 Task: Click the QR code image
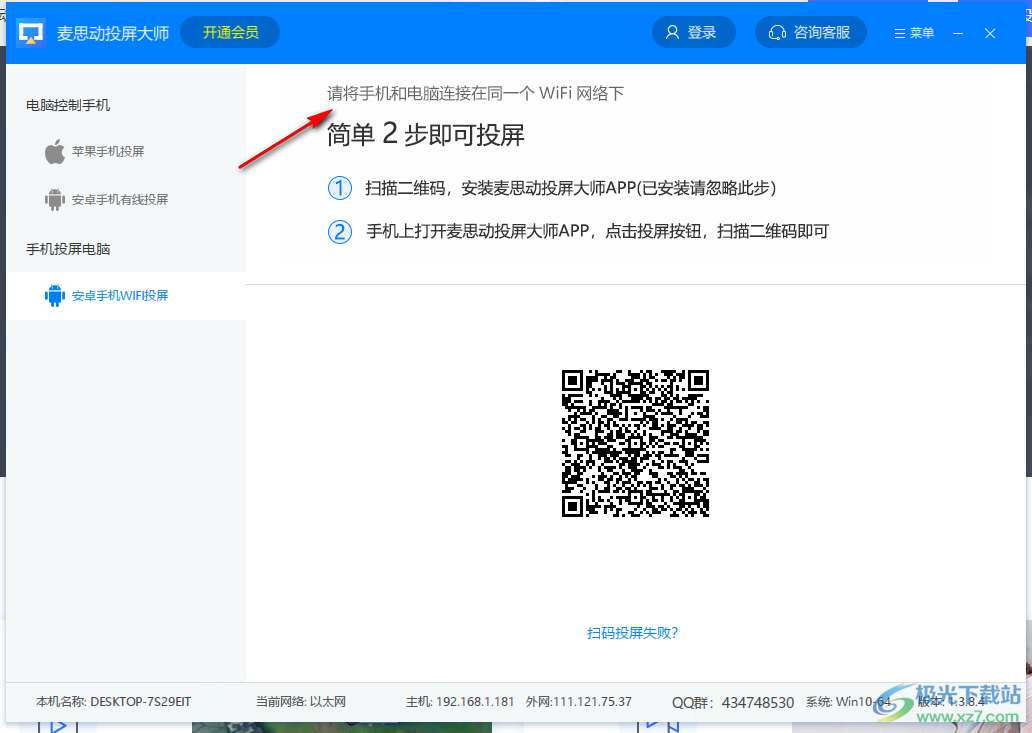[635, 443]
